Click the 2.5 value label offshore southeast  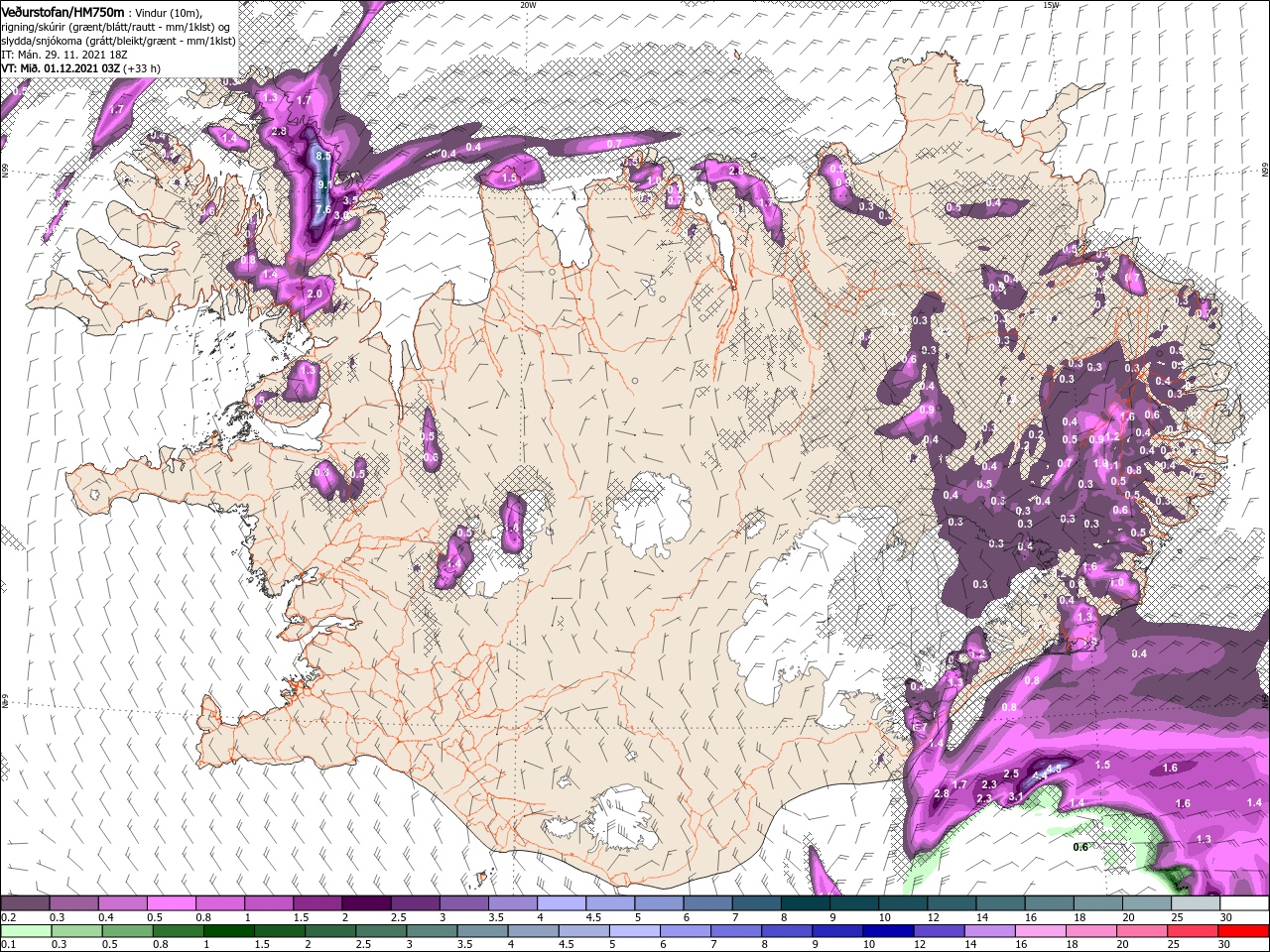point(1011,773)
